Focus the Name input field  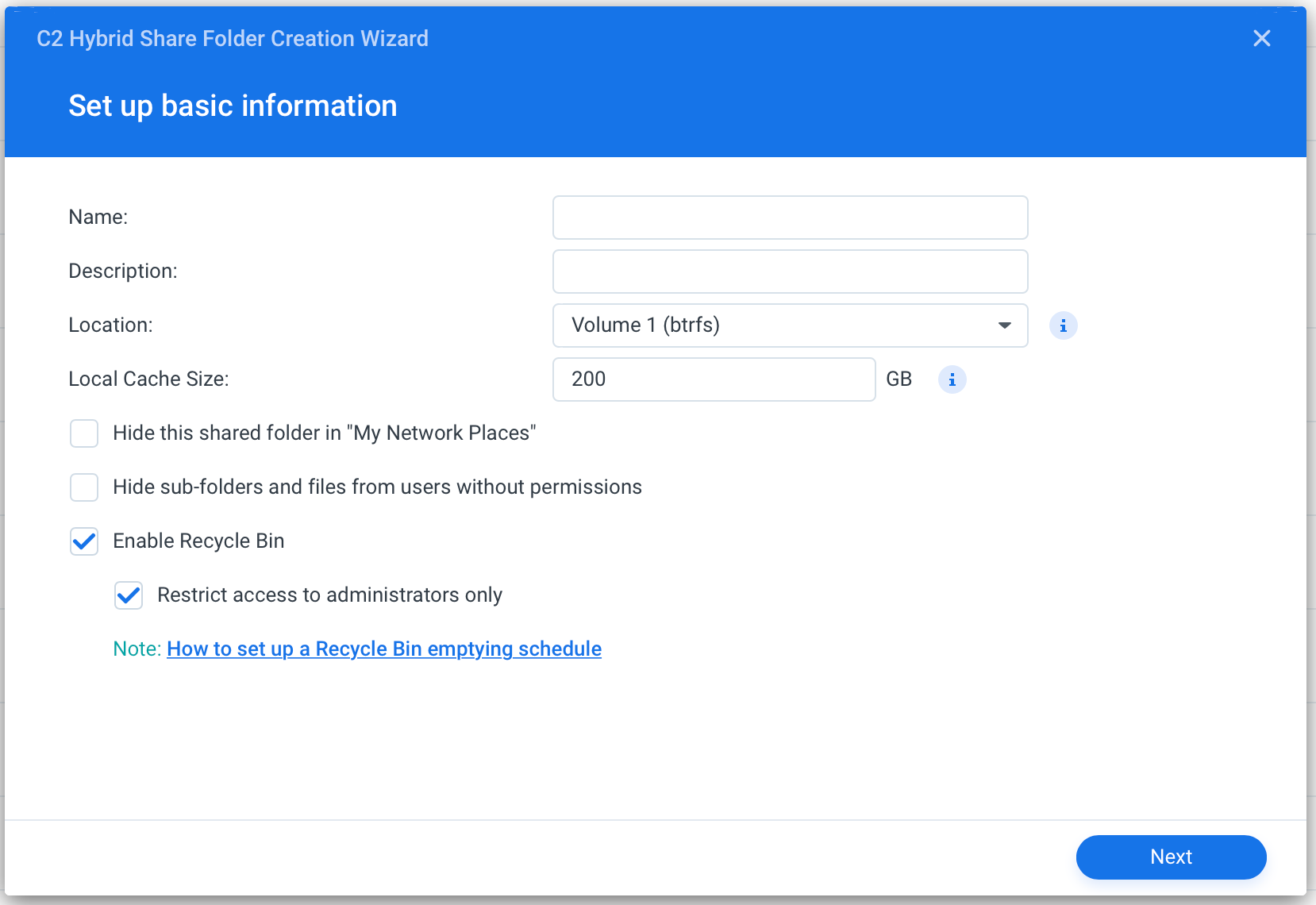(x=790, y=218)
